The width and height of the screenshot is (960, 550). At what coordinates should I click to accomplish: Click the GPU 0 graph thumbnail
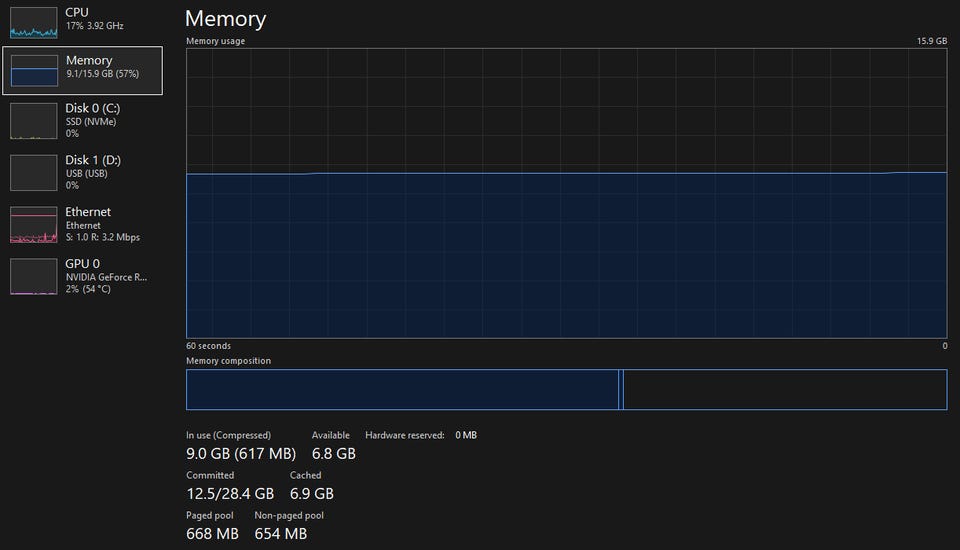click(x=34, y=277)
